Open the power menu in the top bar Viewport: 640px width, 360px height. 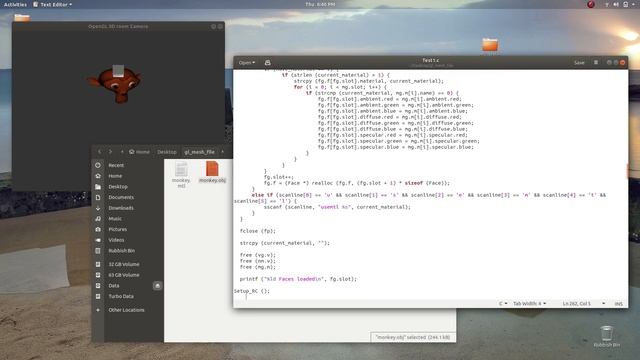(x=625, y=4)
